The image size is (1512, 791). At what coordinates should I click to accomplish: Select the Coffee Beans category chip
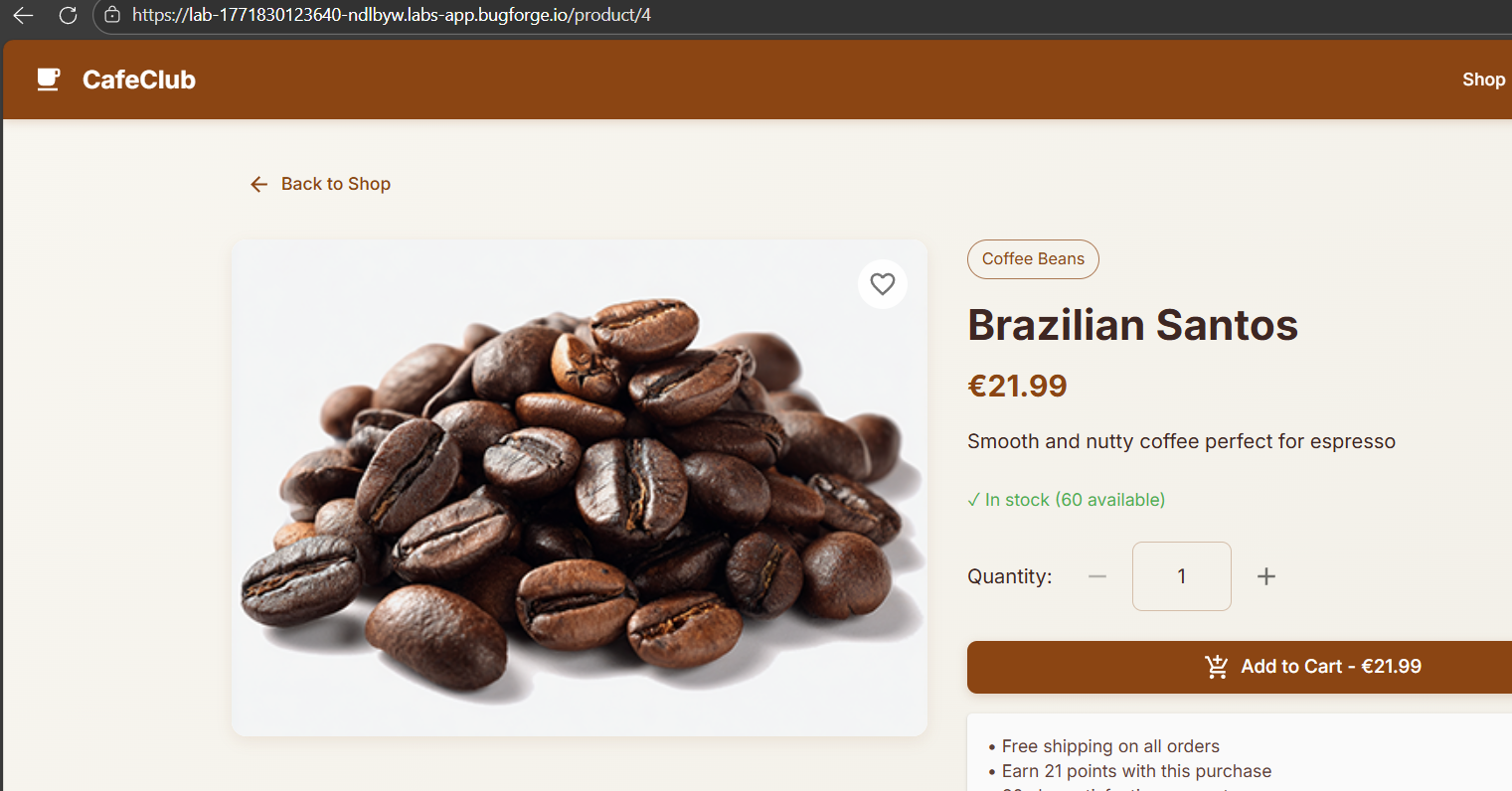(1033, 259)
